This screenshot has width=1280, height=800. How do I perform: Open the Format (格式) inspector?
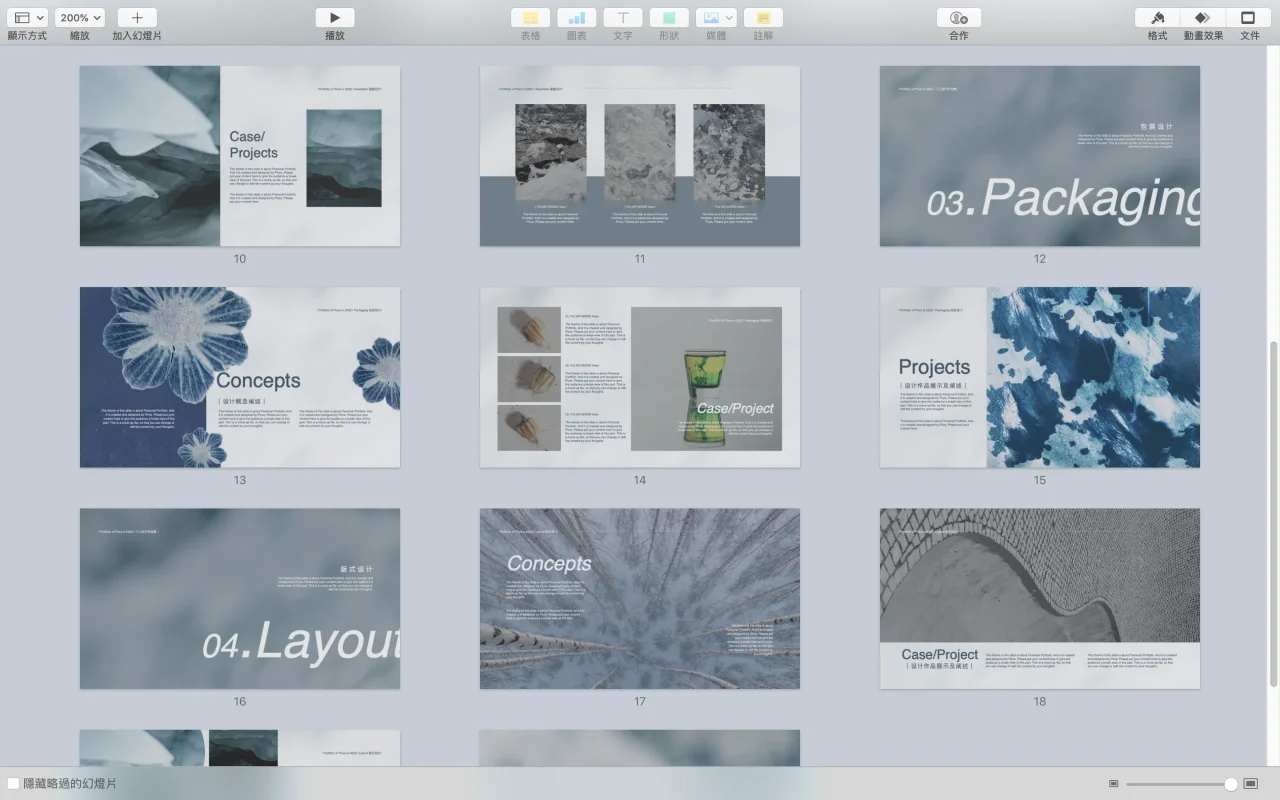1158,18
